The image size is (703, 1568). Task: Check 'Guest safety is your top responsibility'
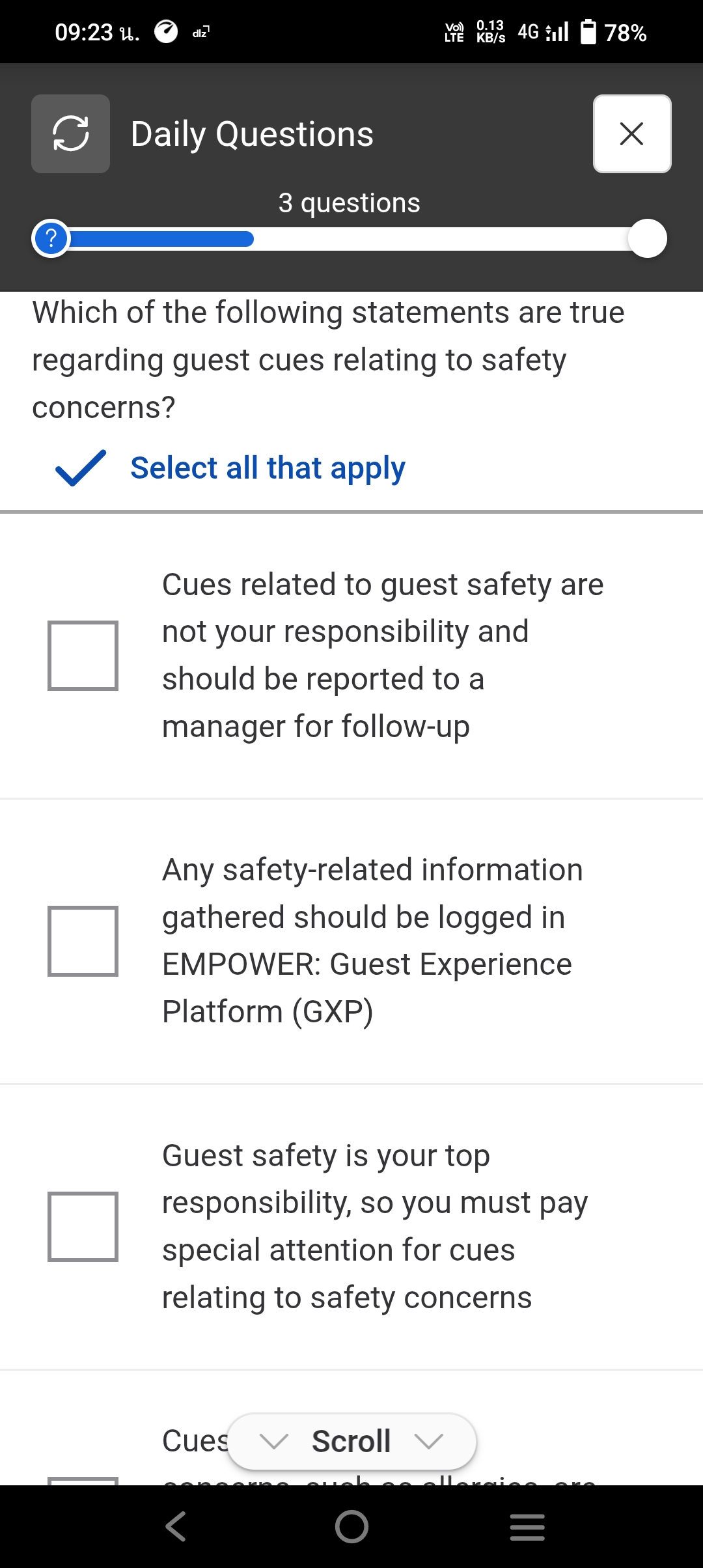coord(83,1227)
